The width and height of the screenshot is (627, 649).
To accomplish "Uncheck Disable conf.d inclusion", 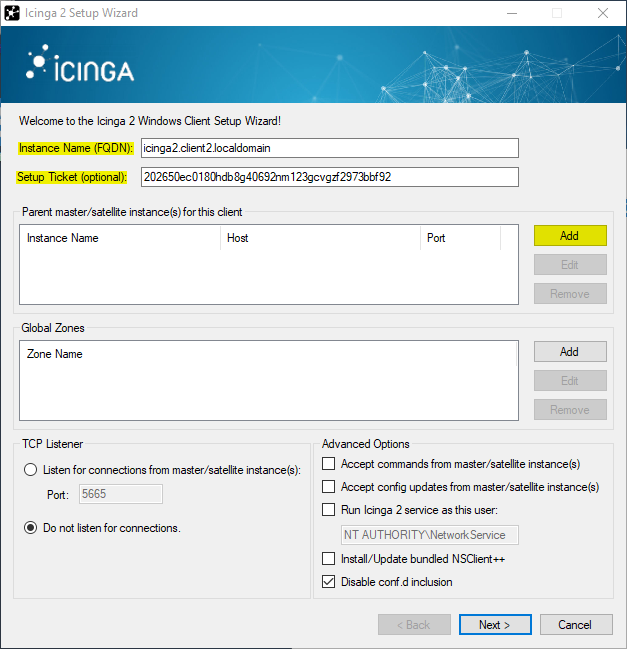I will point(329,582).
